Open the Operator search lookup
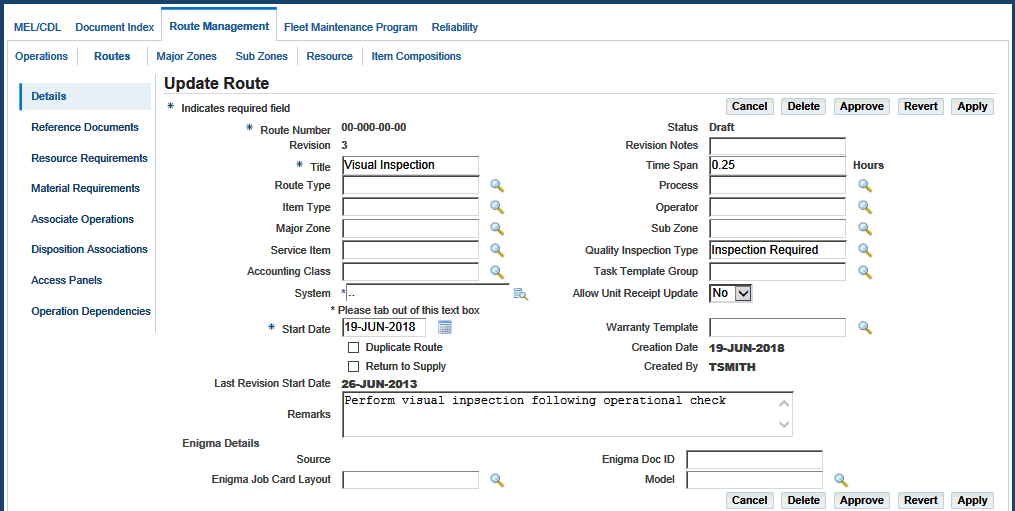 [x=865, y=207]
